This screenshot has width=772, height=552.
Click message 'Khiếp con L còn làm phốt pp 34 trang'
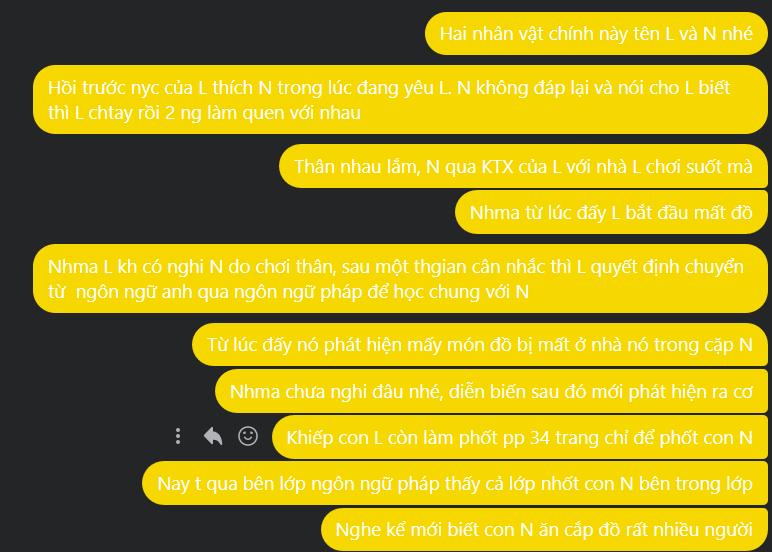click(x=520, y=437)
